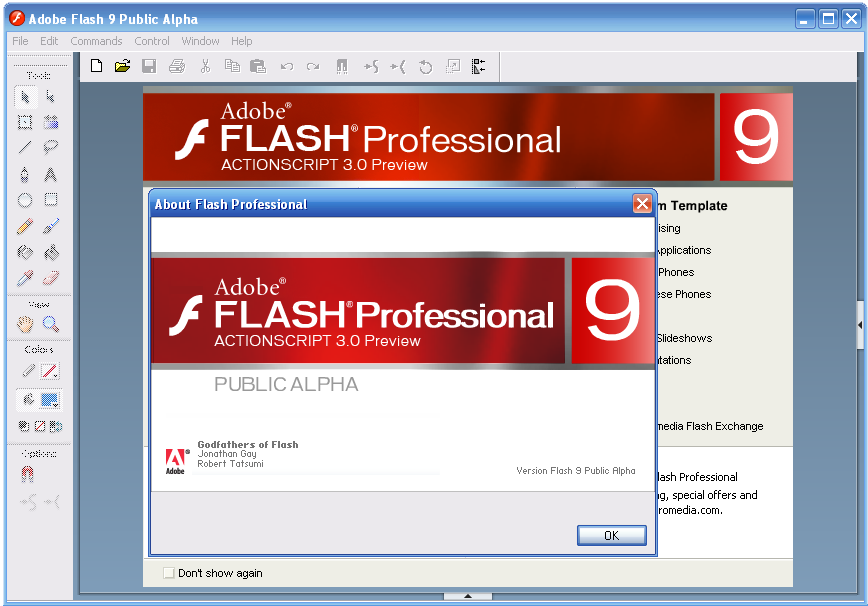Open the Control menu
This screenshot has height=606, width=868.
[x=152, y=41]
